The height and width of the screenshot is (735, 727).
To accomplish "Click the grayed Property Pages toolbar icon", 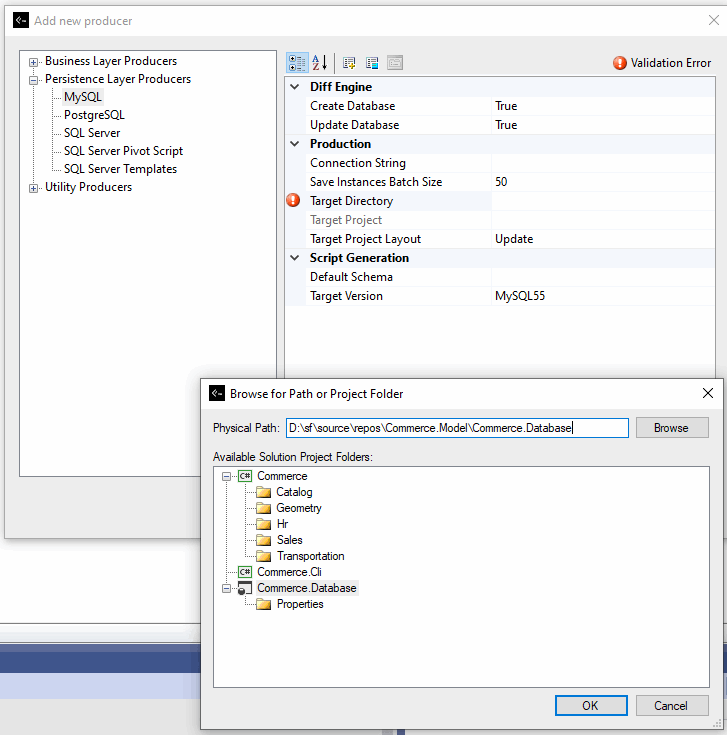I will (395, 63).
